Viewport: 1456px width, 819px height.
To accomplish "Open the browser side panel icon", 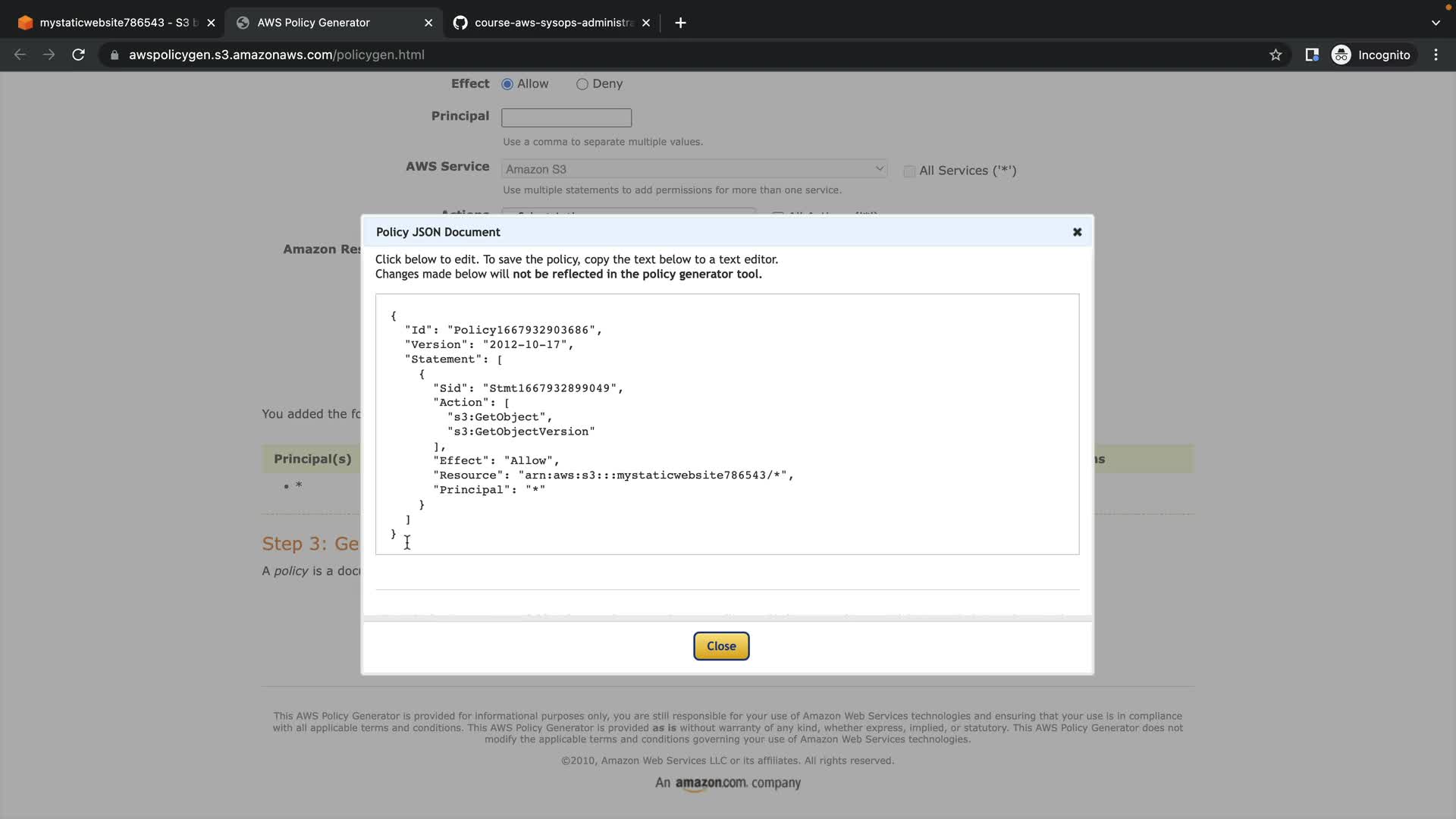I will coord(1311,55).
